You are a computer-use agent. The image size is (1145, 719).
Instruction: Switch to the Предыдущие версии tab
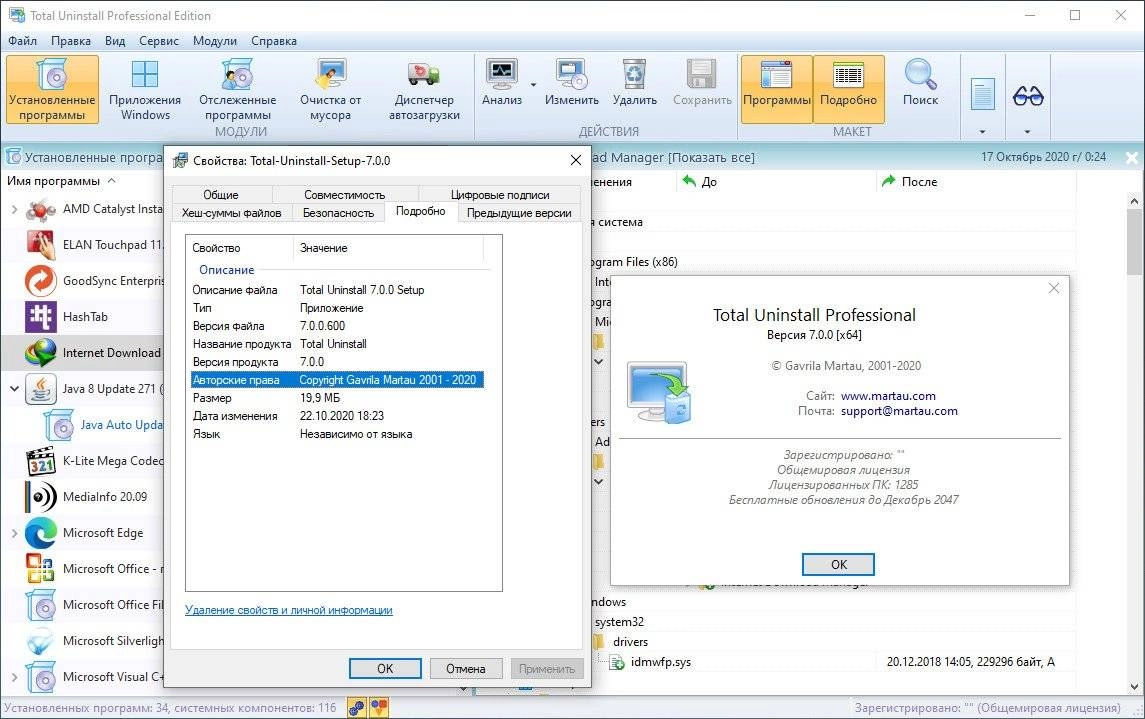point(519,213)
